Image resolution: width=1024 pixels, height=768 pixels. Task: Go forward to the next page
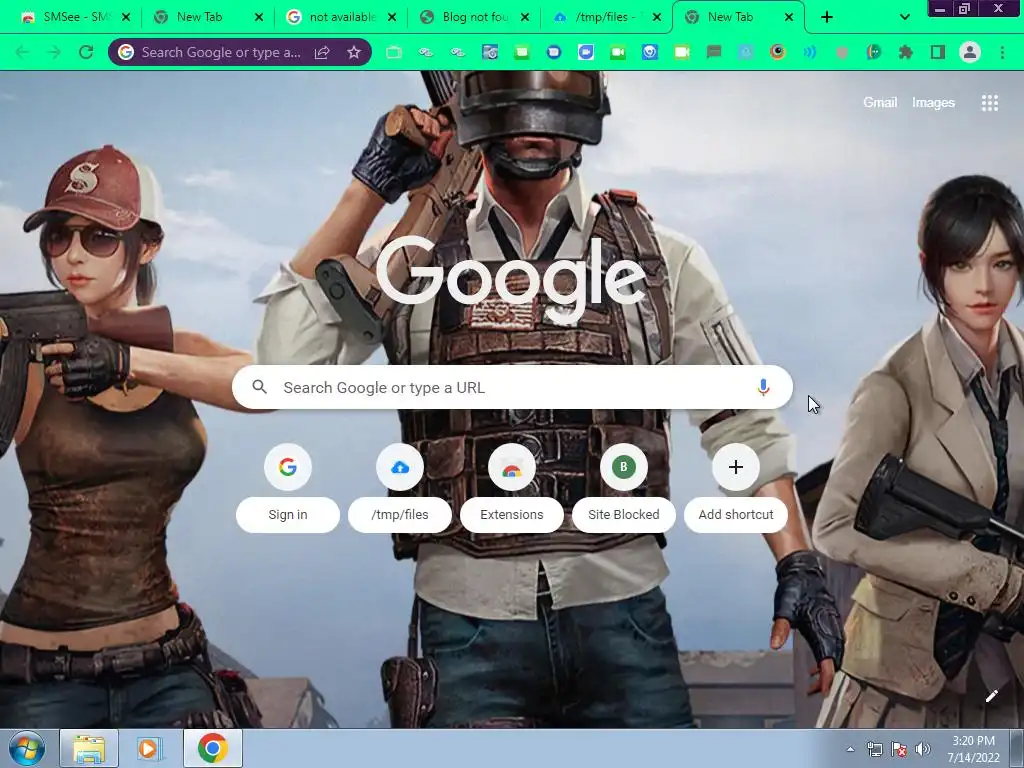pos(54,52)
